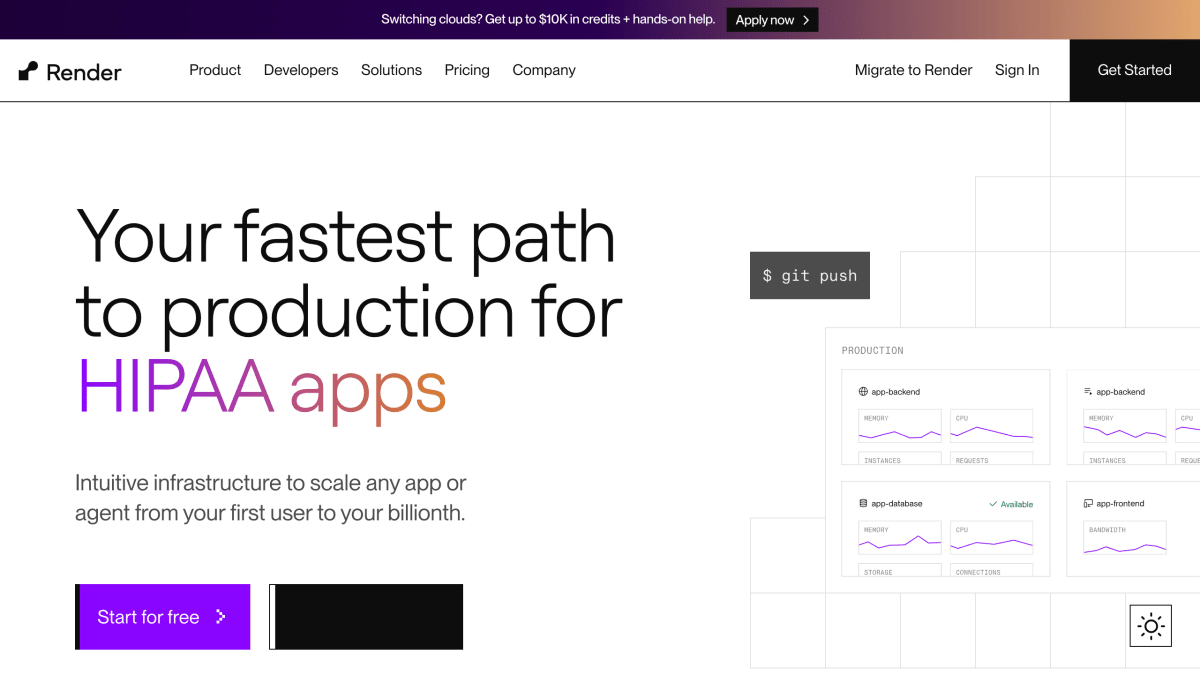Click the Migrate to Render link
1200x675 pixels.
tap(913, 70)
